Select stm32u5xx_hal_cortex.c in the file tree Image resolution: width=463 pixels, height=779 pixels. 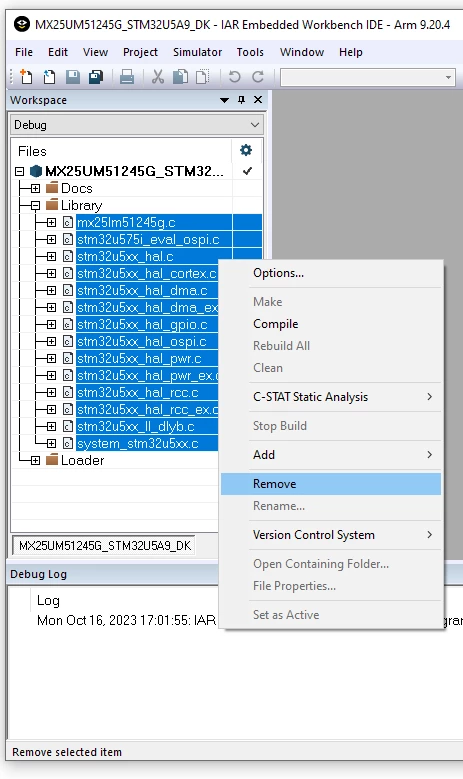[x=147, y=273]
